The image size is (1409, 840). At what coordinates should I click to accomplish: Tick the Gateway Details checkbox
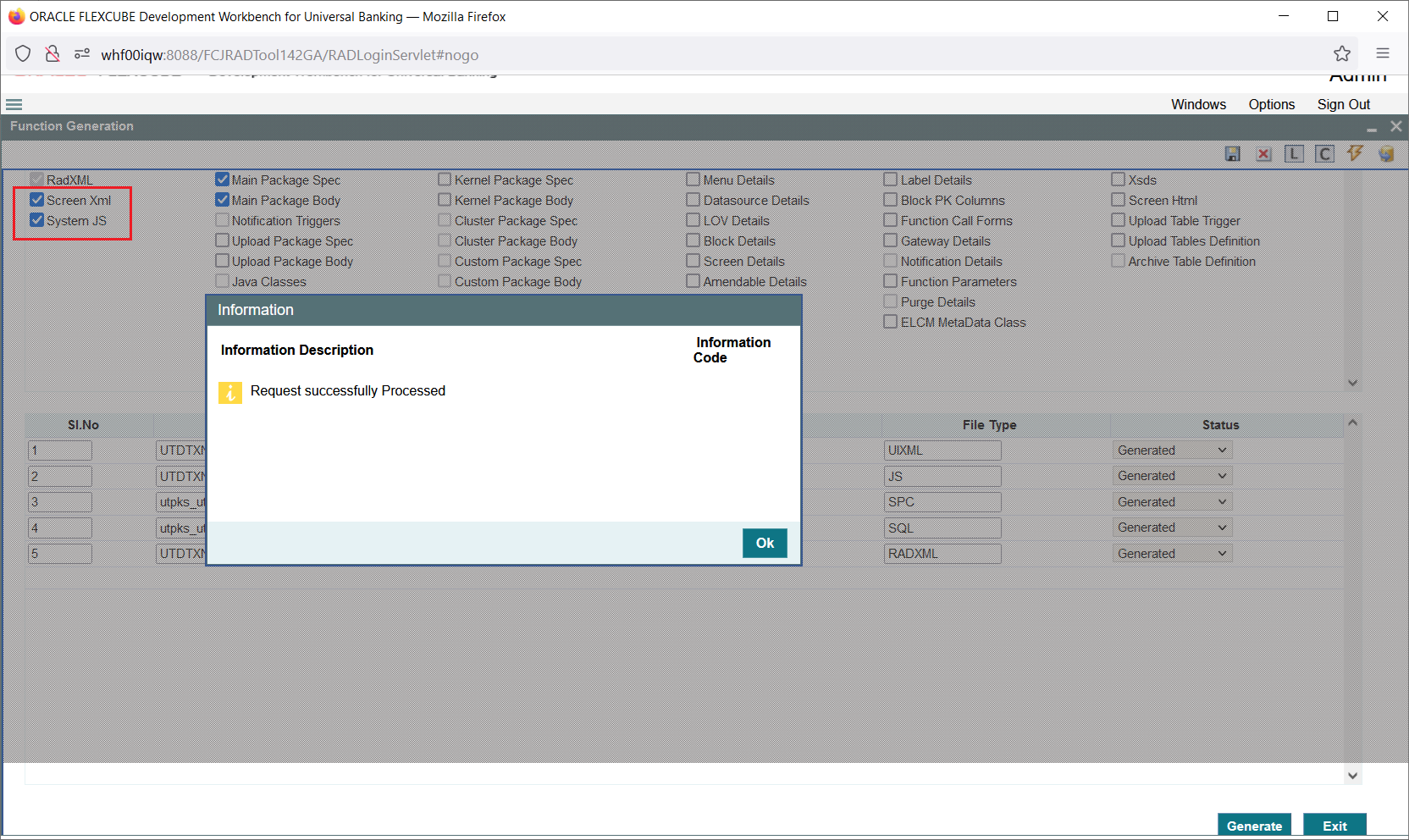coord(891,240)
